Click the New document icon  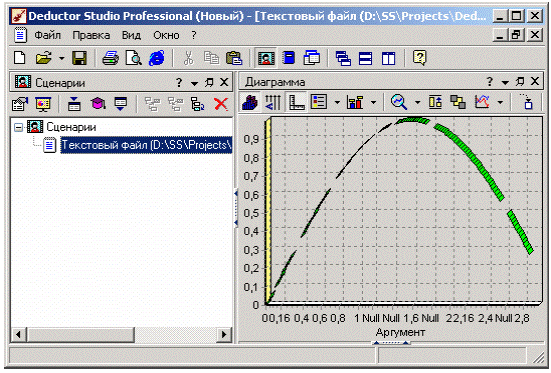coord(20,58)
